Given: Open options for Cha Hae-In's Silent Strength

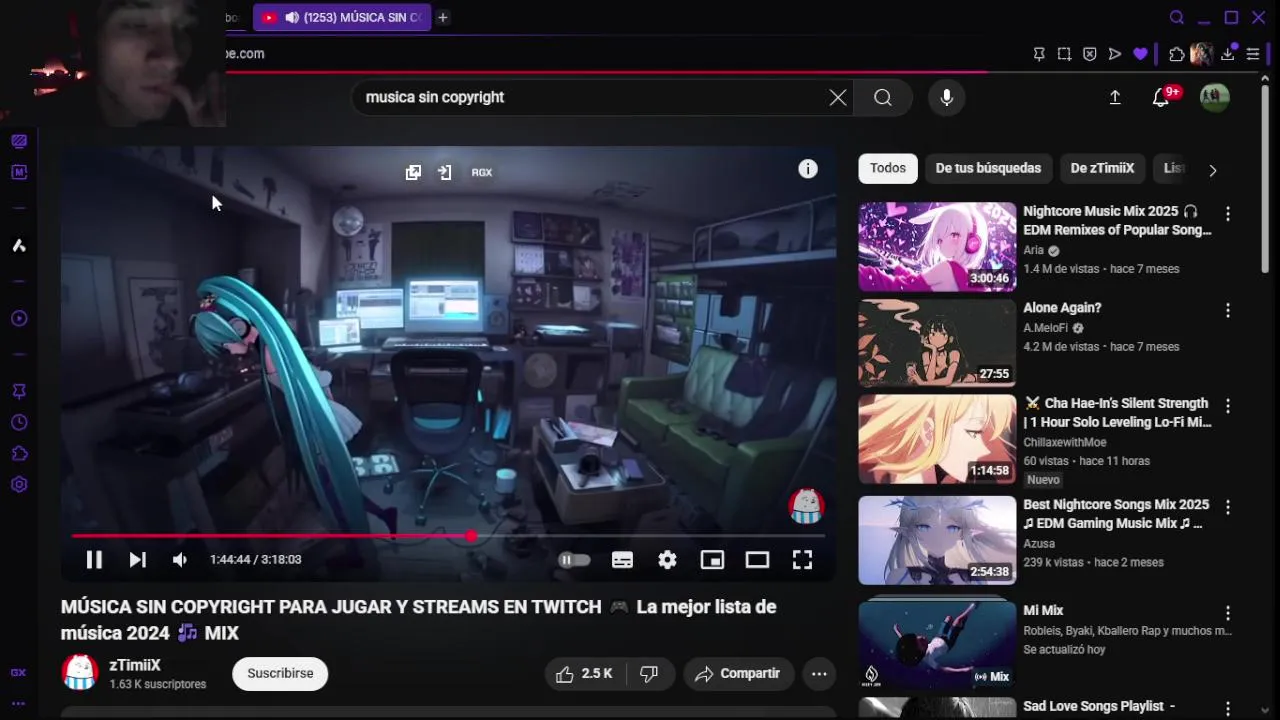Looking at the screenshot, I should [x=1228, y=406].
